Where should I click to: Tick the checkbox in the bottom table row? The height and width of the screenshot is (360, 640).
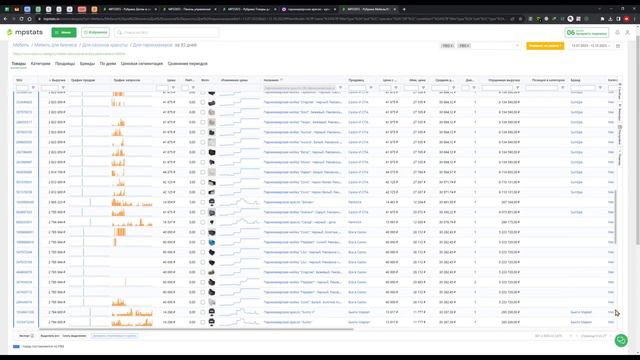coord(203,322)
